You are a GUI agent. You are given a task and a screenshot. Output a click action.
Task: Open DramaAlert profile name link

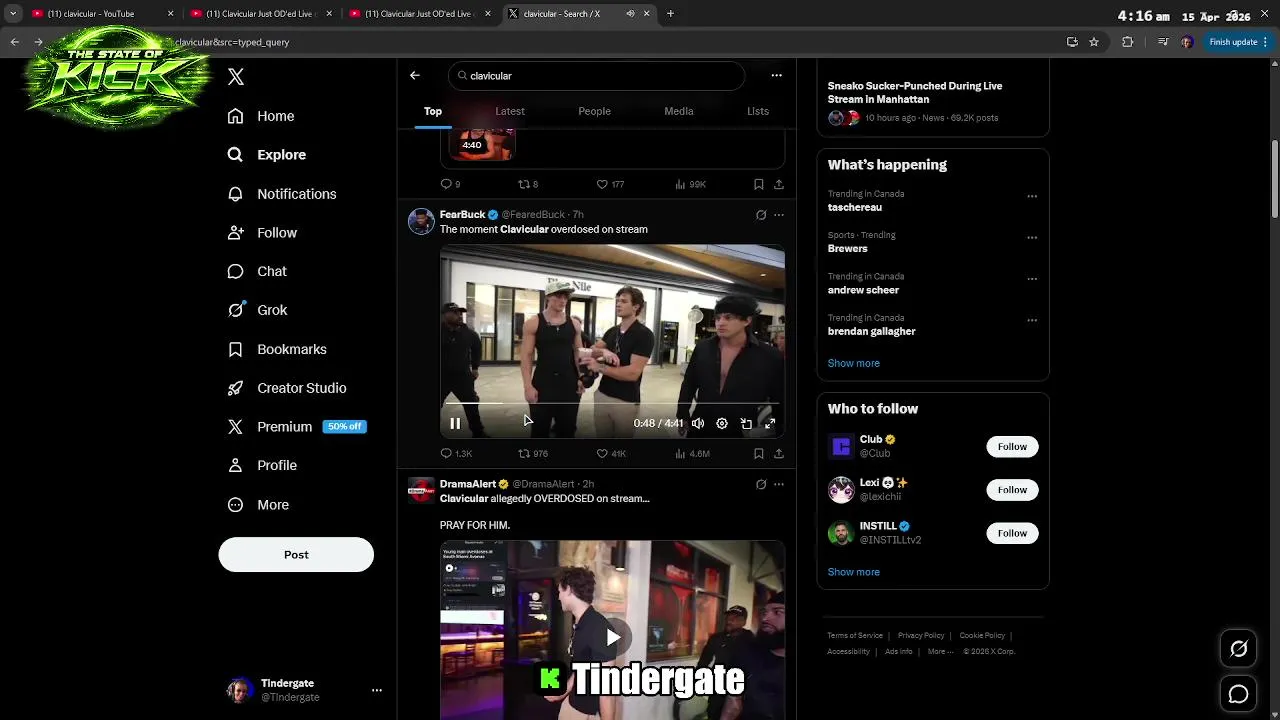(x=468, y=484)
